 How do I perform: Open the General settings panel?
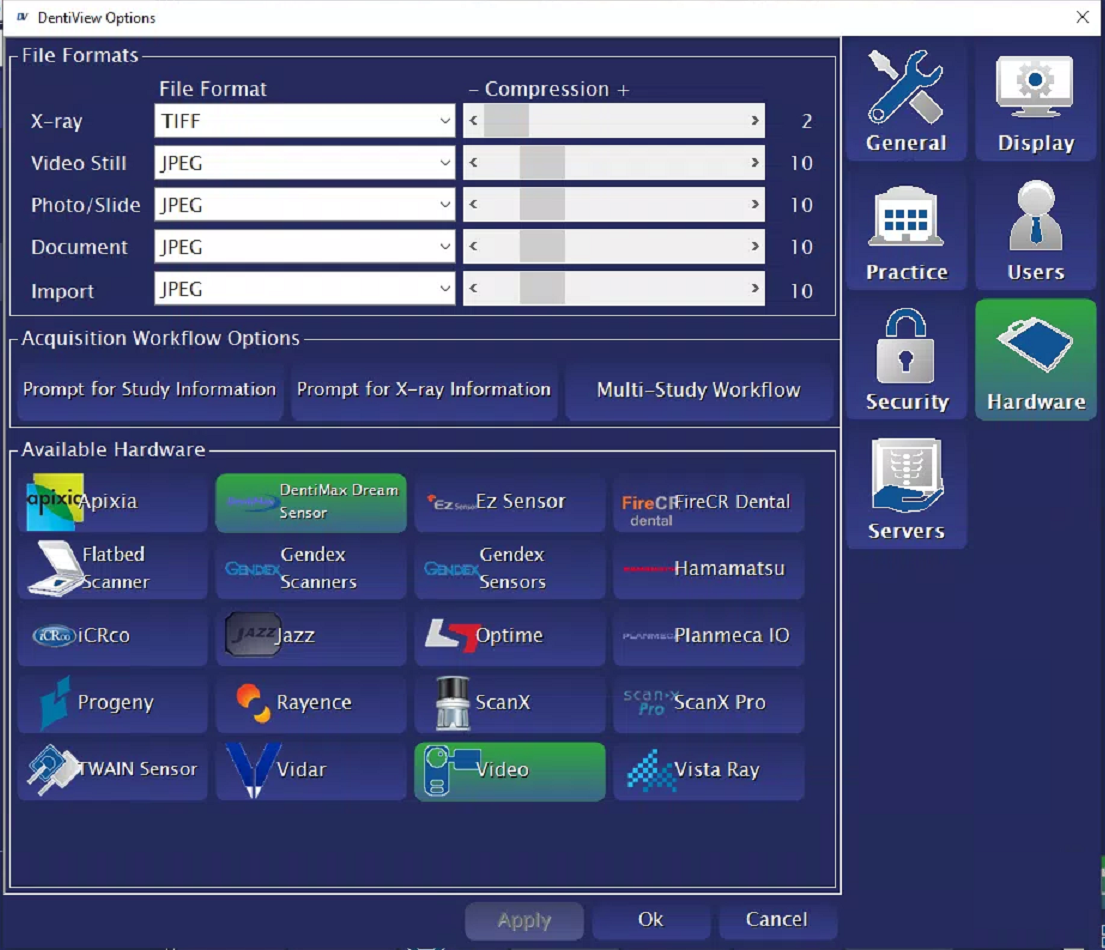(905, 100)
